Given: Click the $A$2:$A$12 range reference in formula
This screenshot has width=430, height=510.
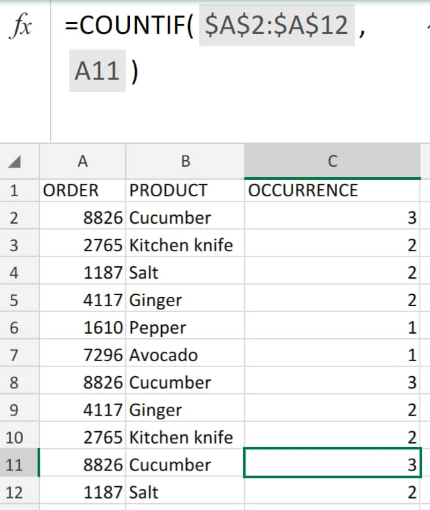Looking at the screenshot, I should pyautogui.click(x=277, y=25).
